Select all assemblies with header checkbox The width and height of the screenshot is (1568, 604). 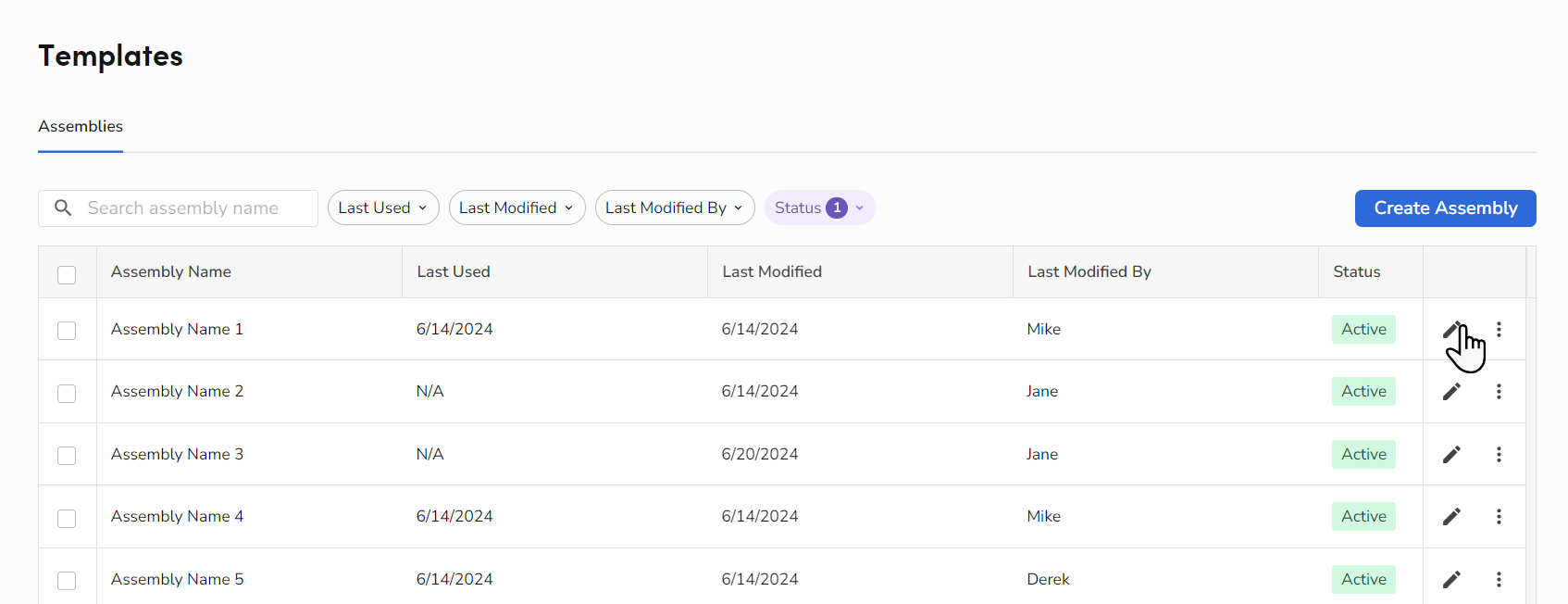click(x=67, y=275)
